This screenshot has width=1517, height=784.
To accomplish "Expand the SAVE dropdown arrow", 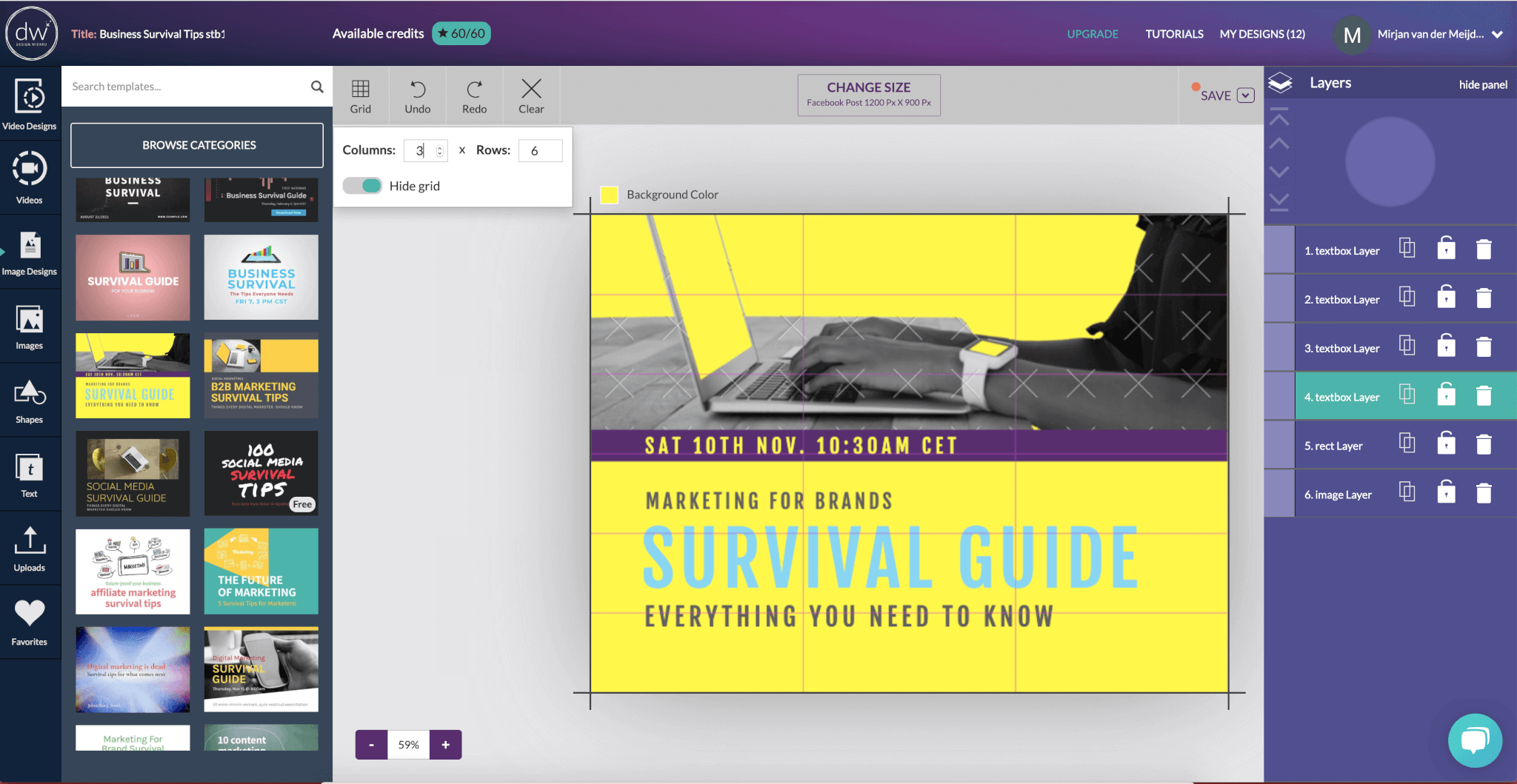I will (x=1246, y=96).
